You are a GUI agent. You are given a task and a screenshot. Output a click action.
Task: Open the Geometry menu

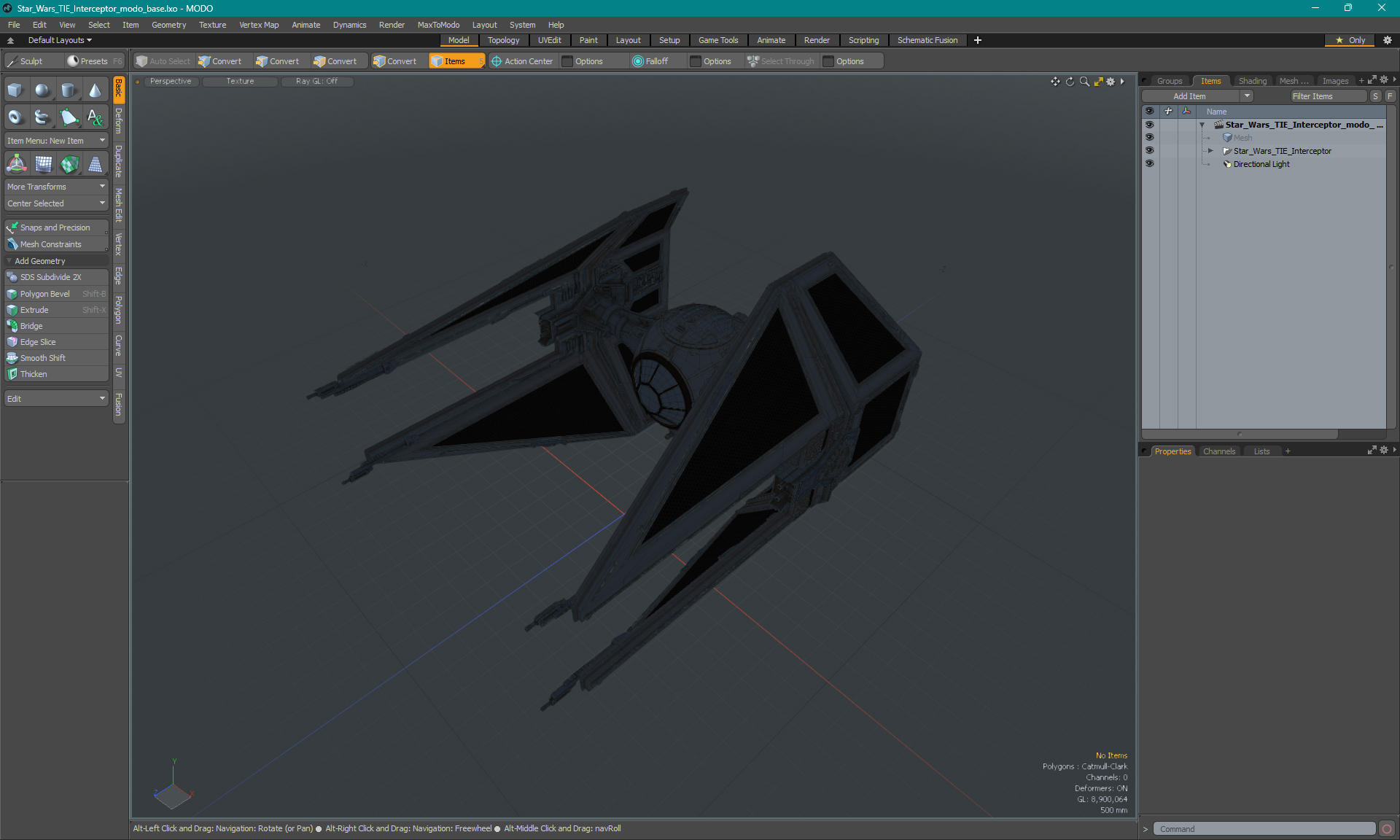click(x=168, y=25)
